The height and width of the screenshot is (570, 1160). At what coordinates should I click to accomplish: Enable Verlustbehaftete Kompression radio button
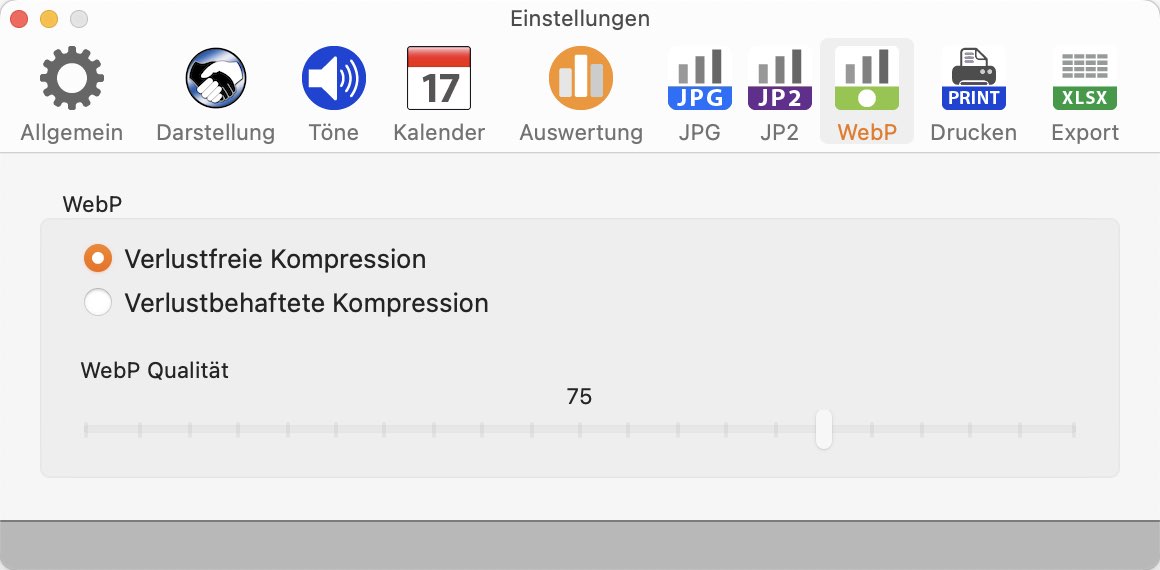[98, 303]
